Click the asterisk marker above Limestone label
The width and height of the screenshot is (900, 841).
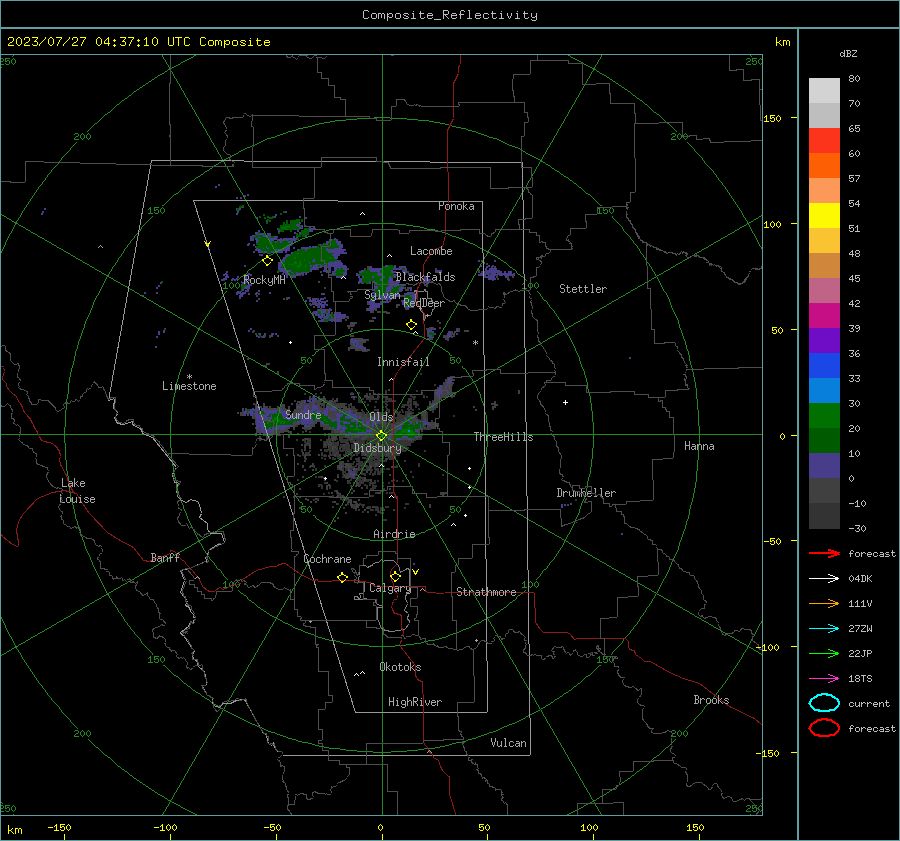pos(189,377)
